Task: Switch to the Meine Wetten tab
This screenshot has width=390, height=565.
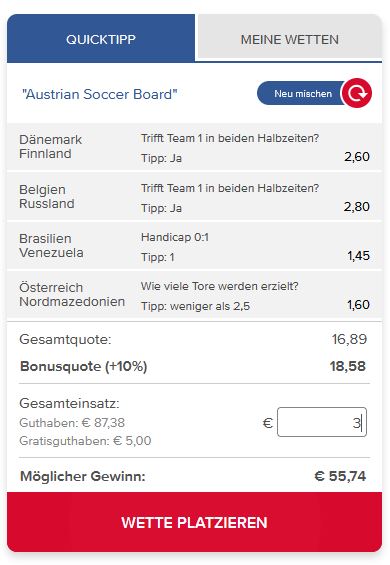Action: tap(290, 39)
